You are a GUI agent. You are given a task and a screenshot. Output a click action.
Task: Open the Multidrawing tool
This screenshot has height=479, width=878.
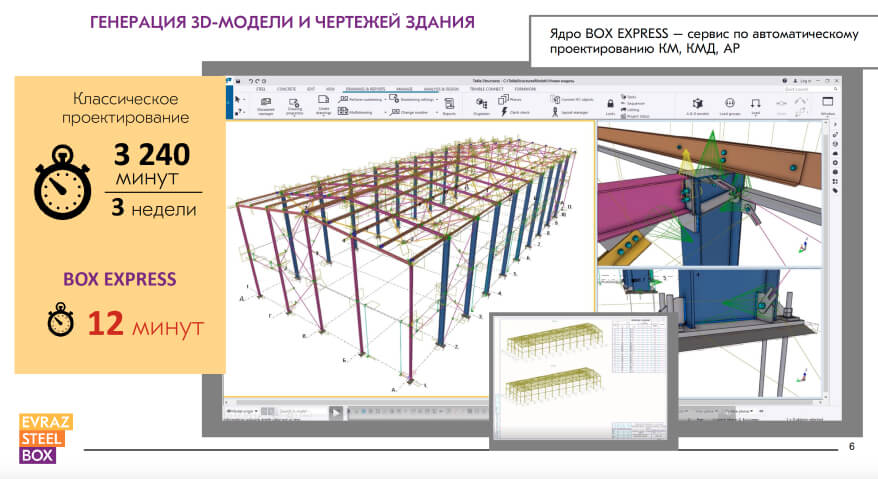[356, 112]
